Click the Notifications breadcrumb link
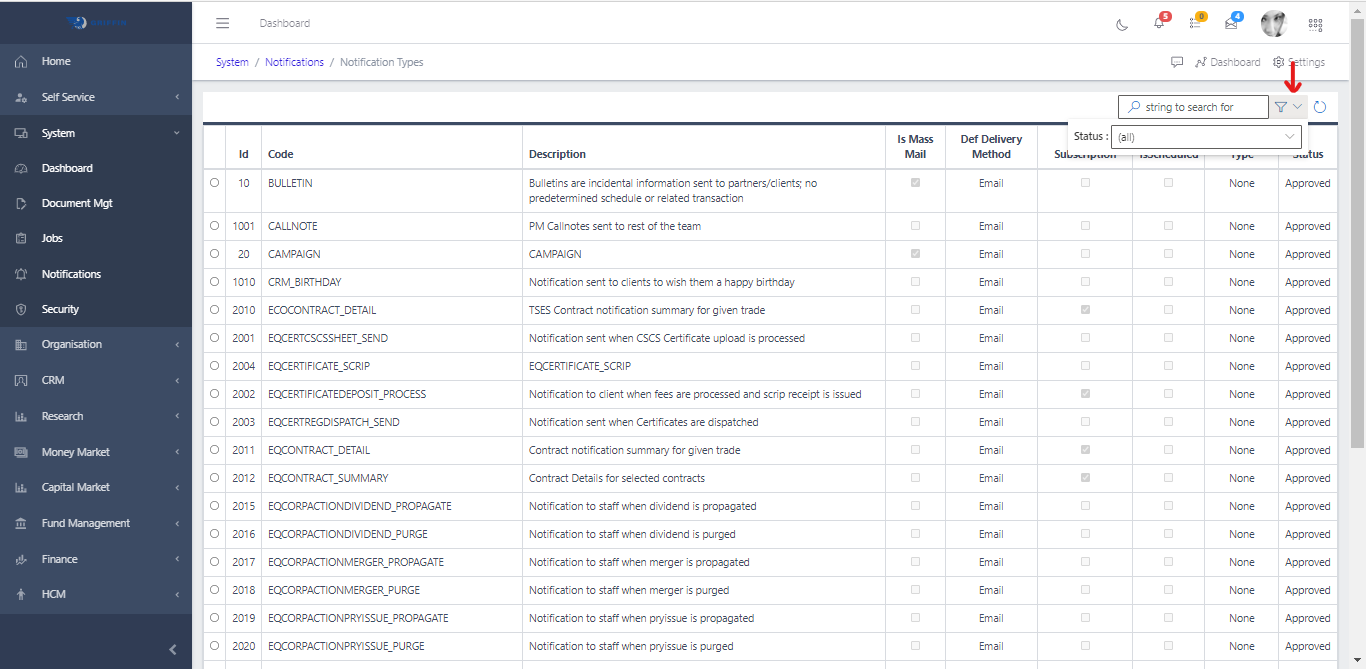 (x=294, y=62)
